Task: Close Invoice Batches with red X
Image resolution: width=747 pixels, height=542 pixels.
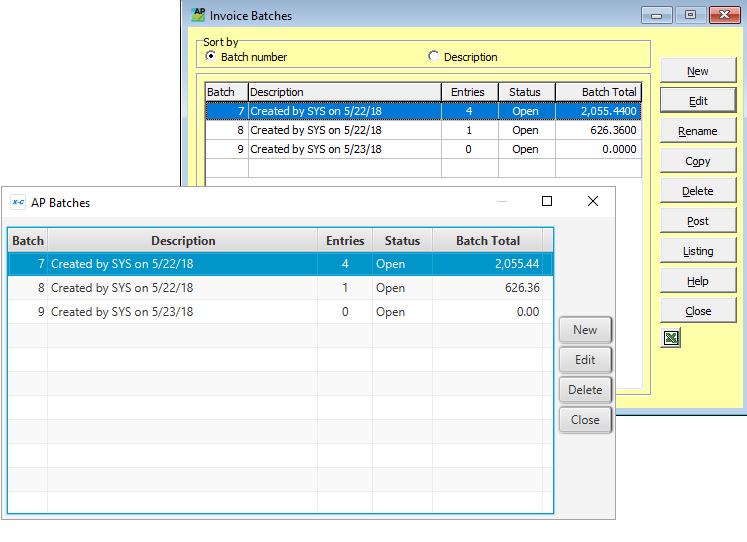Action: (725, 15)
